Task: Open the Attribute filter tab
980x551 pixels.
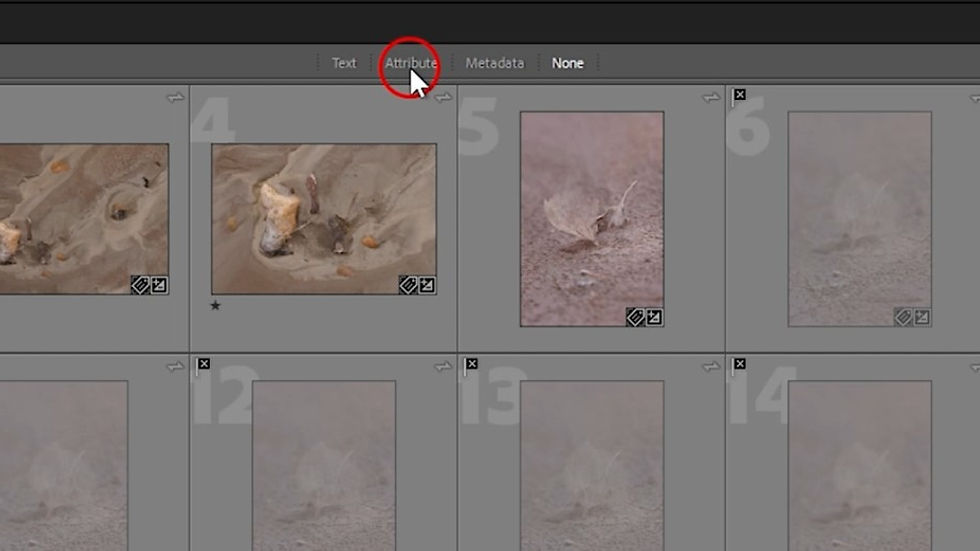Action: (411, 63)
